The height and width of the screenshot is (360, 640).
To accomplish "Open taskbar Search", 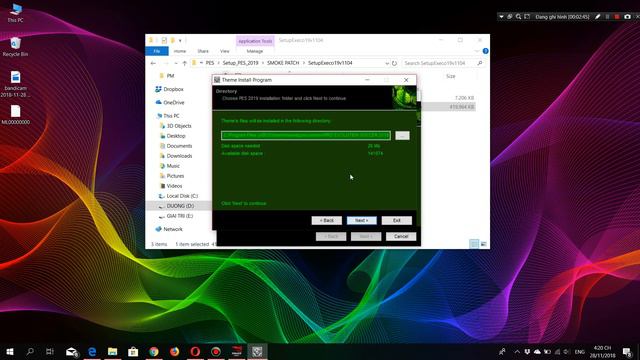I will (30, 351).
